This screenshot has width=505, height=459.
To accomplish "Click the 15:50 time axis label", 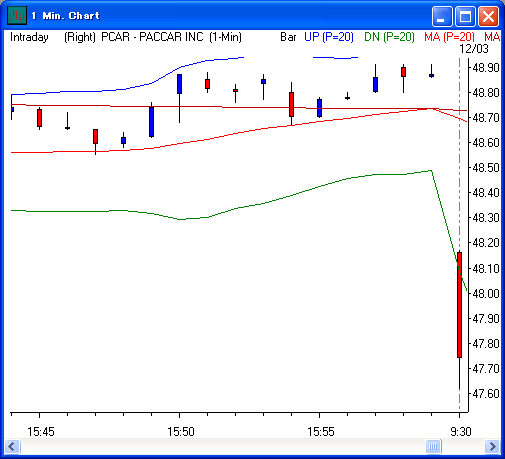I will tap(181, 432).
